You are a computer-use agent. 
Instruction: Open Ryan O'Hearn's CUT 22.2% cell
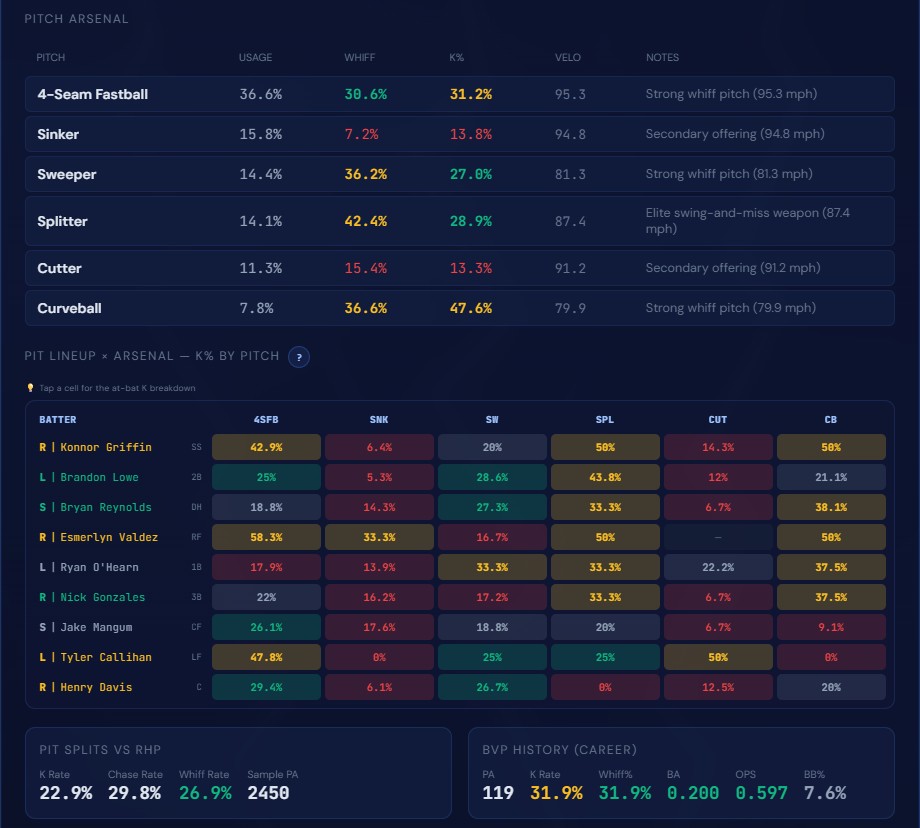718,567
